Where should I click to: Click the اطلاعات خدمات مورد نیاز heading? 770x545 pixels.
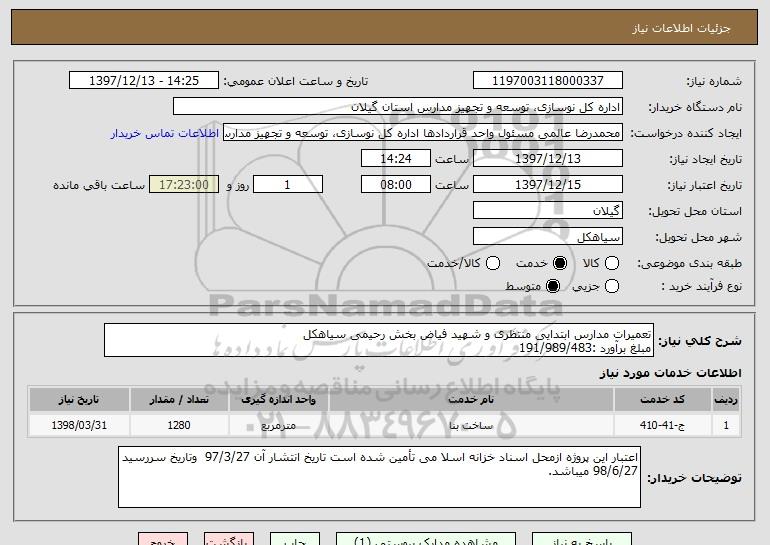(x=670, y=373)
